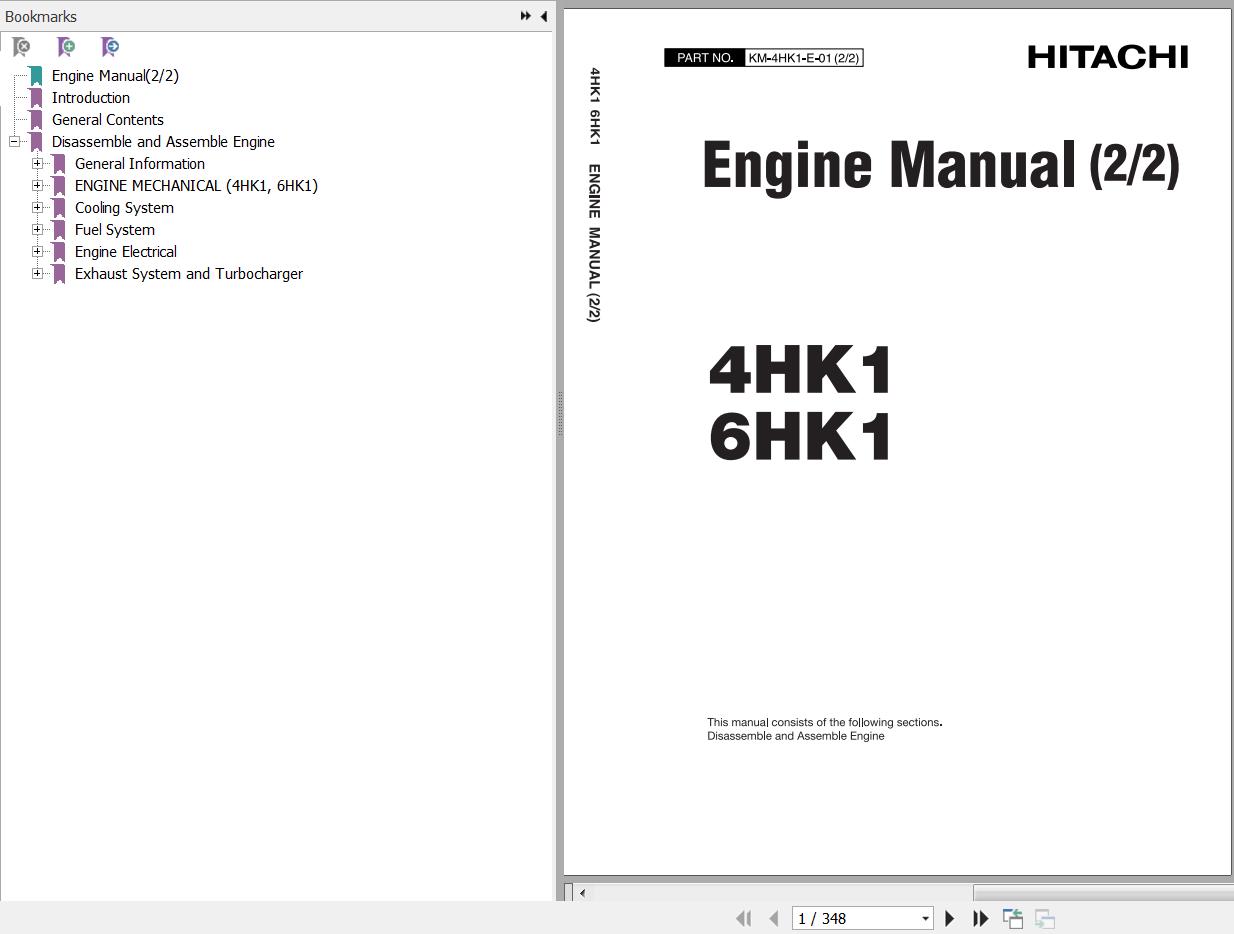This screenshot has width=1234, height=934.
Task: Click the go-to bookmark arrow icon
Action: (110, 47)
